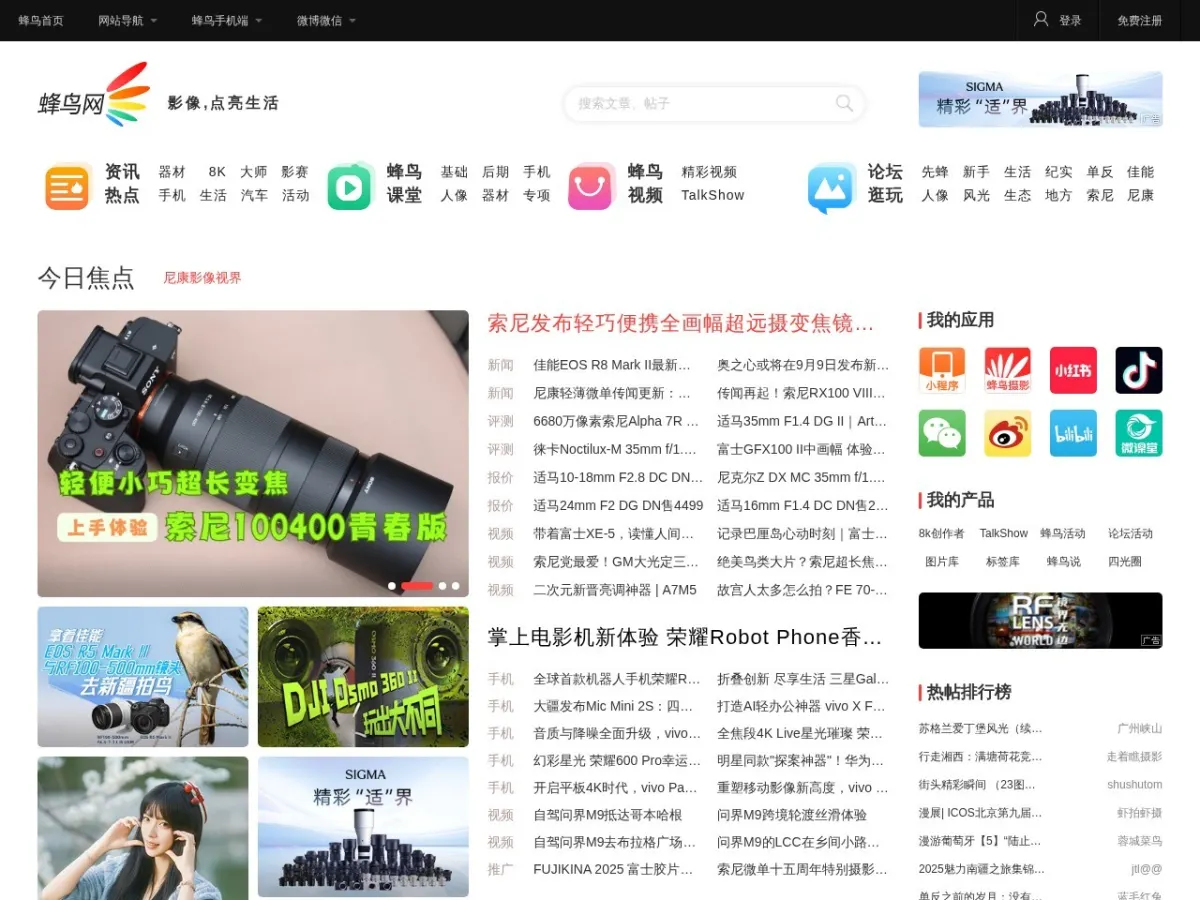Select the first carousel dot
The height and width of the screenshot is (900, 1200).
(392, 586)
